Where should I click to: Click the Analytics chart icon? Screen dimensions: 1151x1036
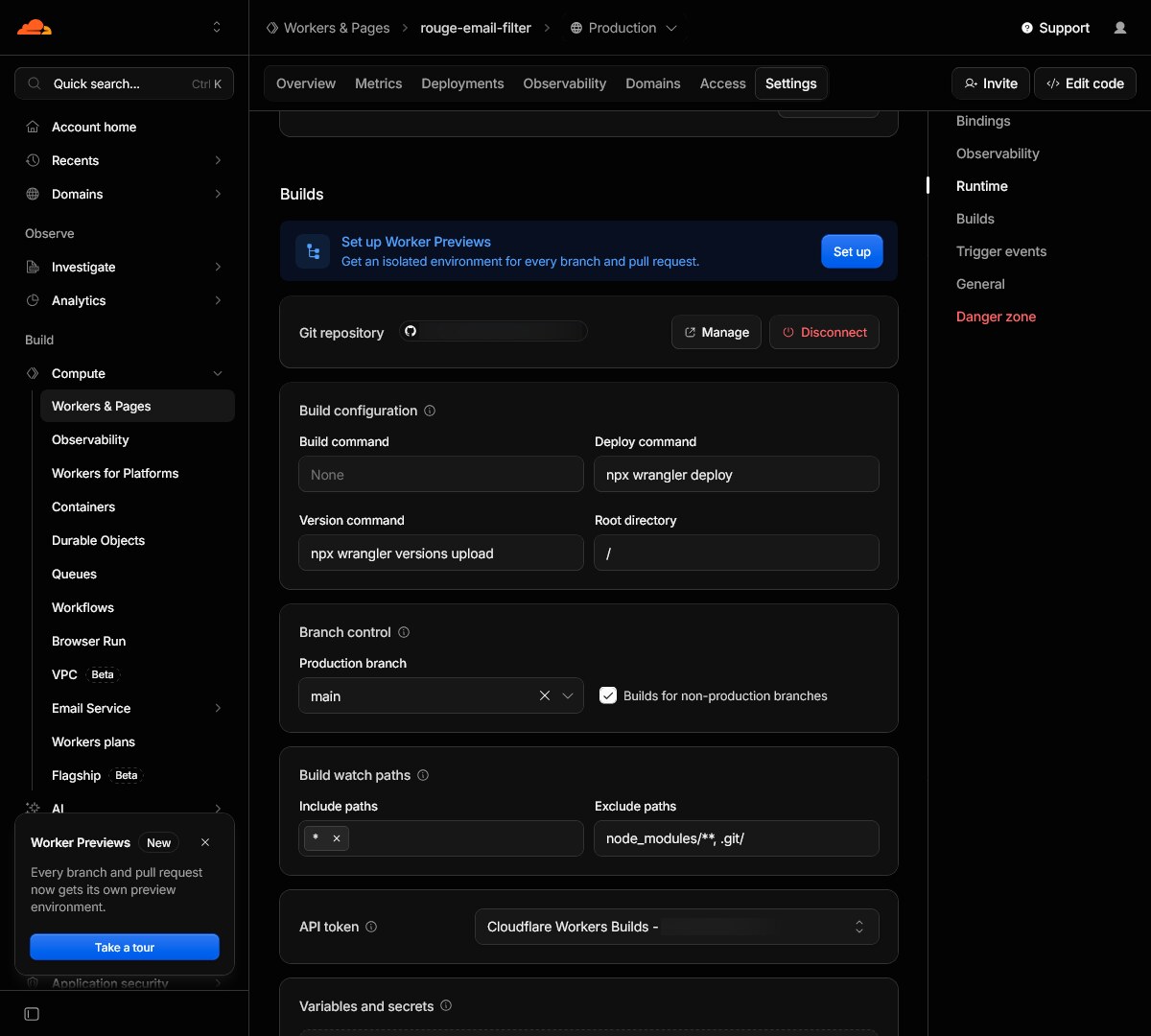[x=33, y=300]
